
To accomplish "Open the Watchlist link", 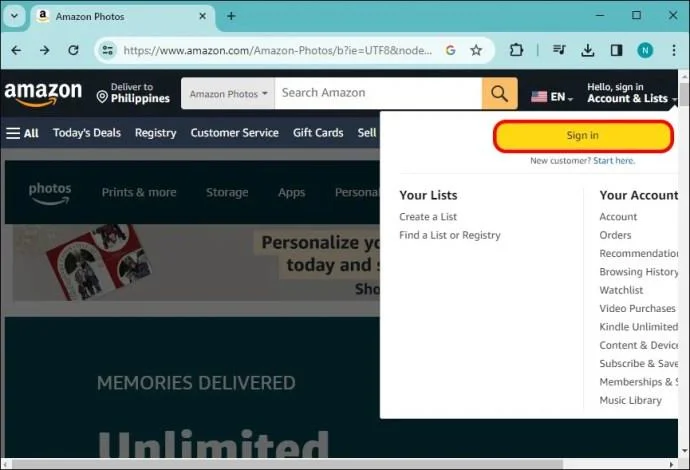I will point(621,290).
